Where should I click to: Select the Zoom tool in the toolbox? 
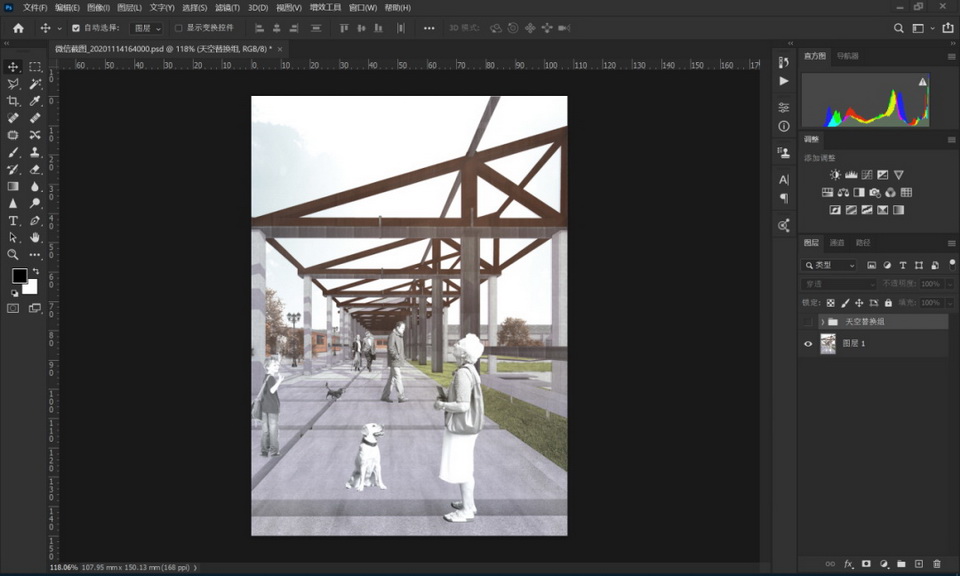tap(13, 254)
